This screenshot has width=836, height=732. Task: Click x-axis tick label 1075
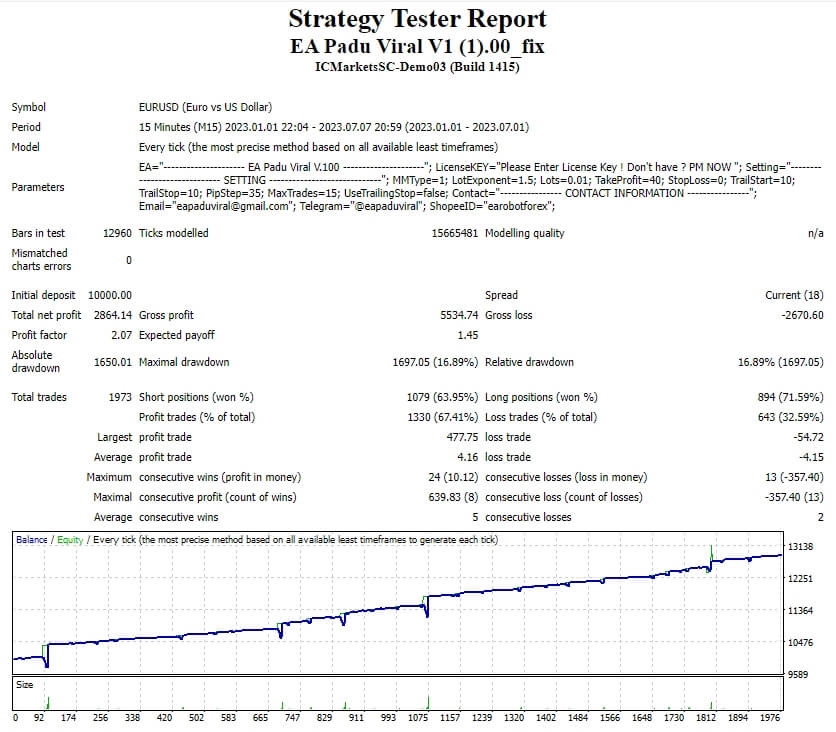pos(418,718)
